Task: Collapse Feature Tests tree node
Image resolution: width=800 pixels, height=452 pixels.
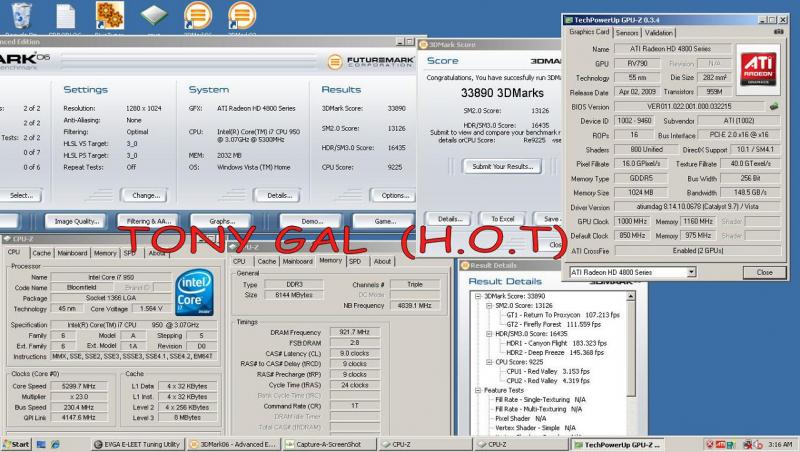Action: pos(478,390)
